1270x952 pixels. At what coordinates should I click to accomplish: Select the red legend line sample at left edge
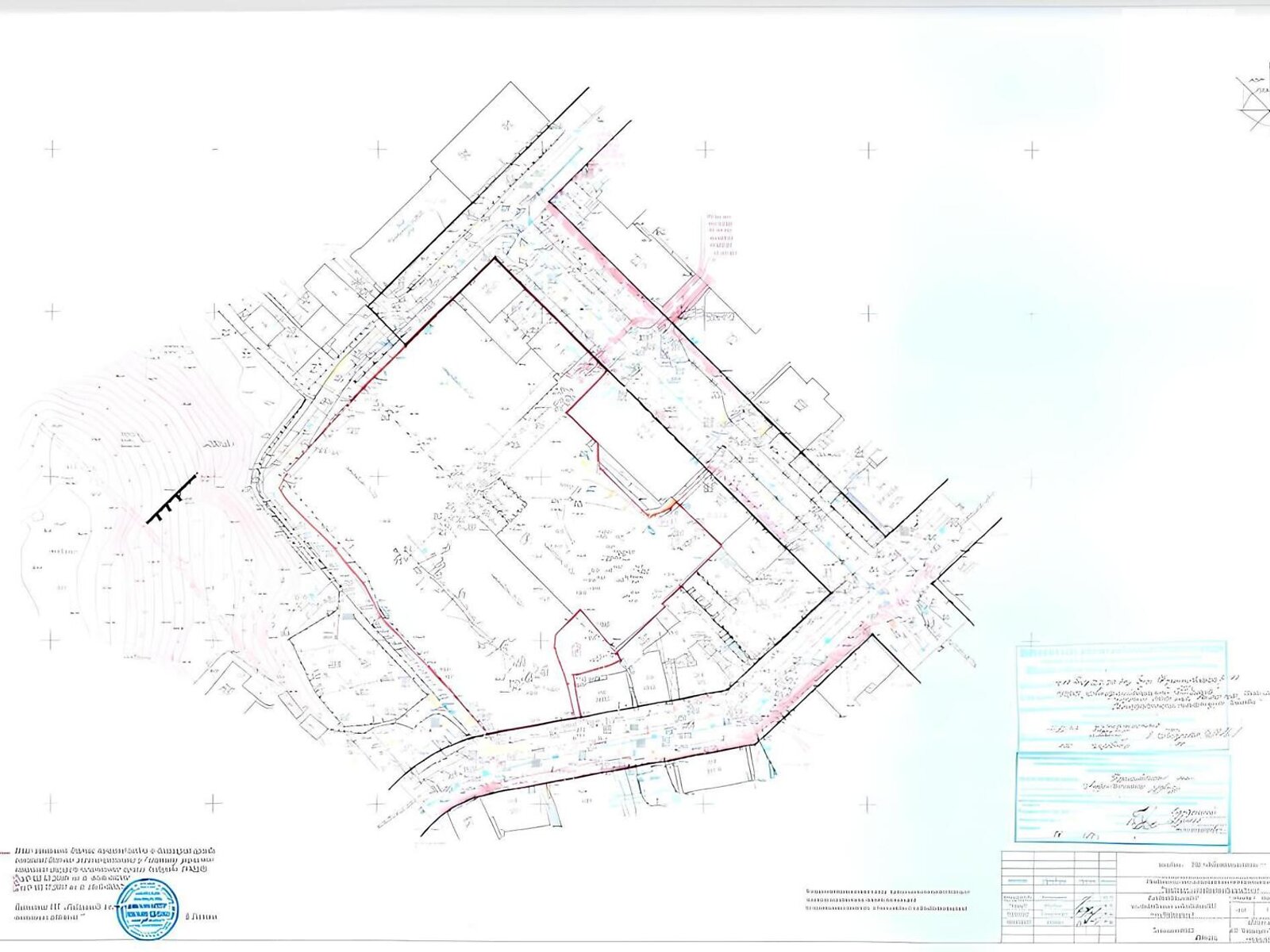5,850
